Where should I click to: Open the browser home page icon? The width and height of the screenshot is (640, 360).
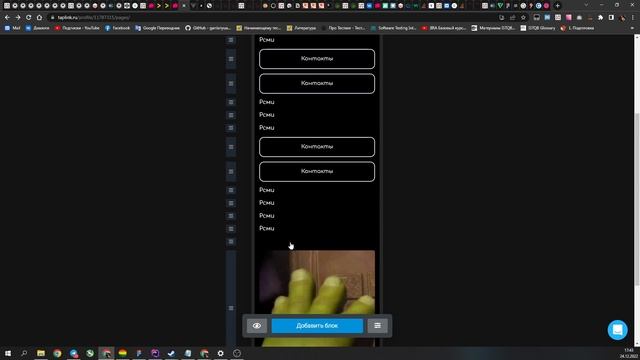coord(39,18)
